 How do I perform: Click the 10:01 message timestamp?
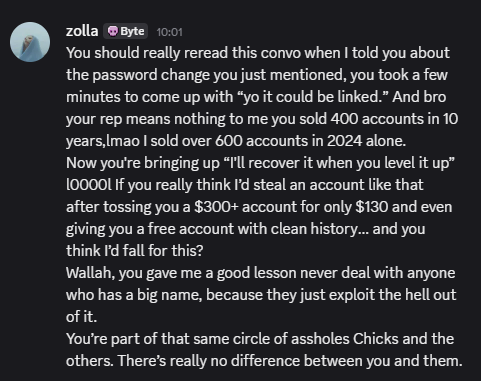pos(169,32)
